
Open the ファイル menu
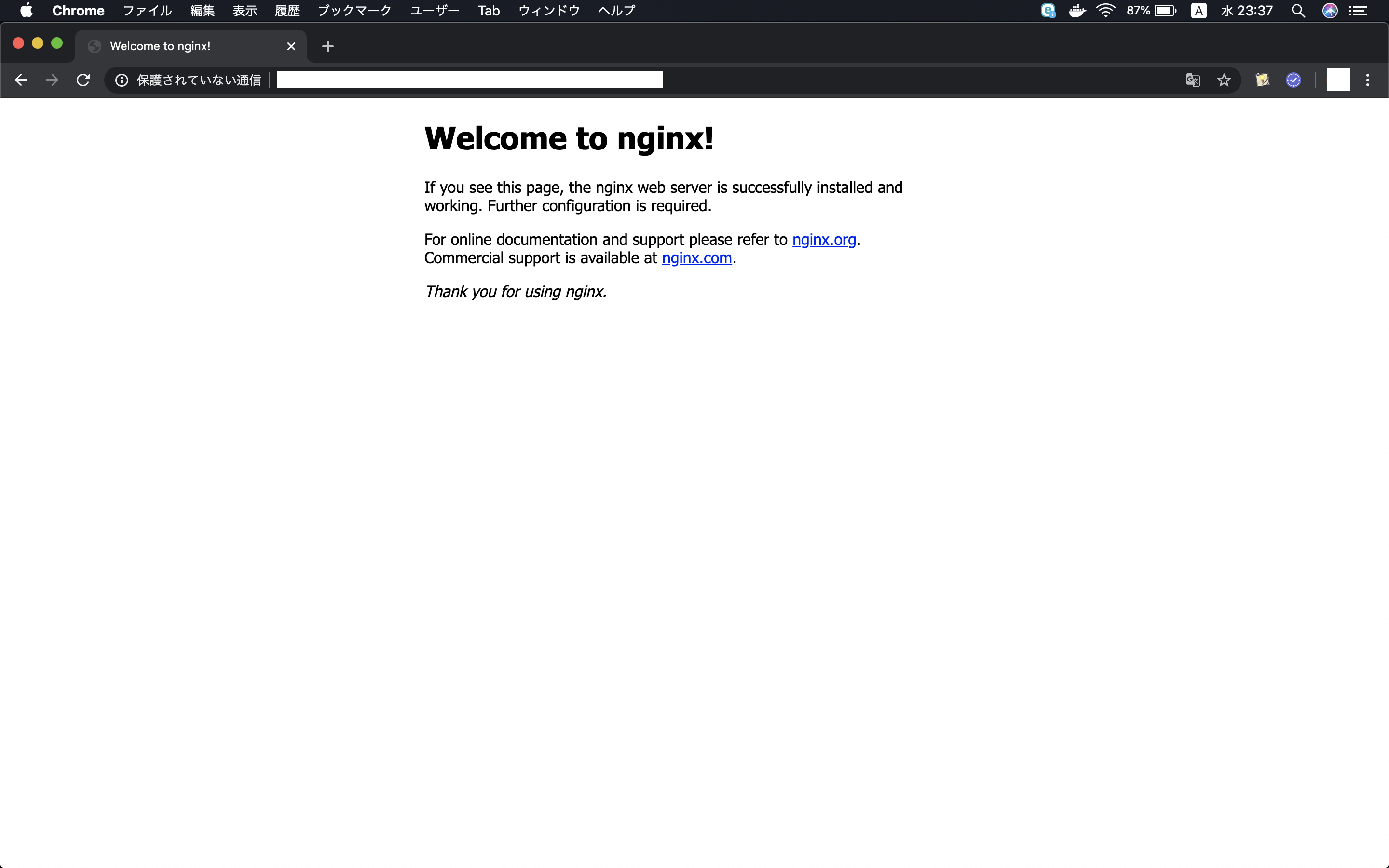148,10
